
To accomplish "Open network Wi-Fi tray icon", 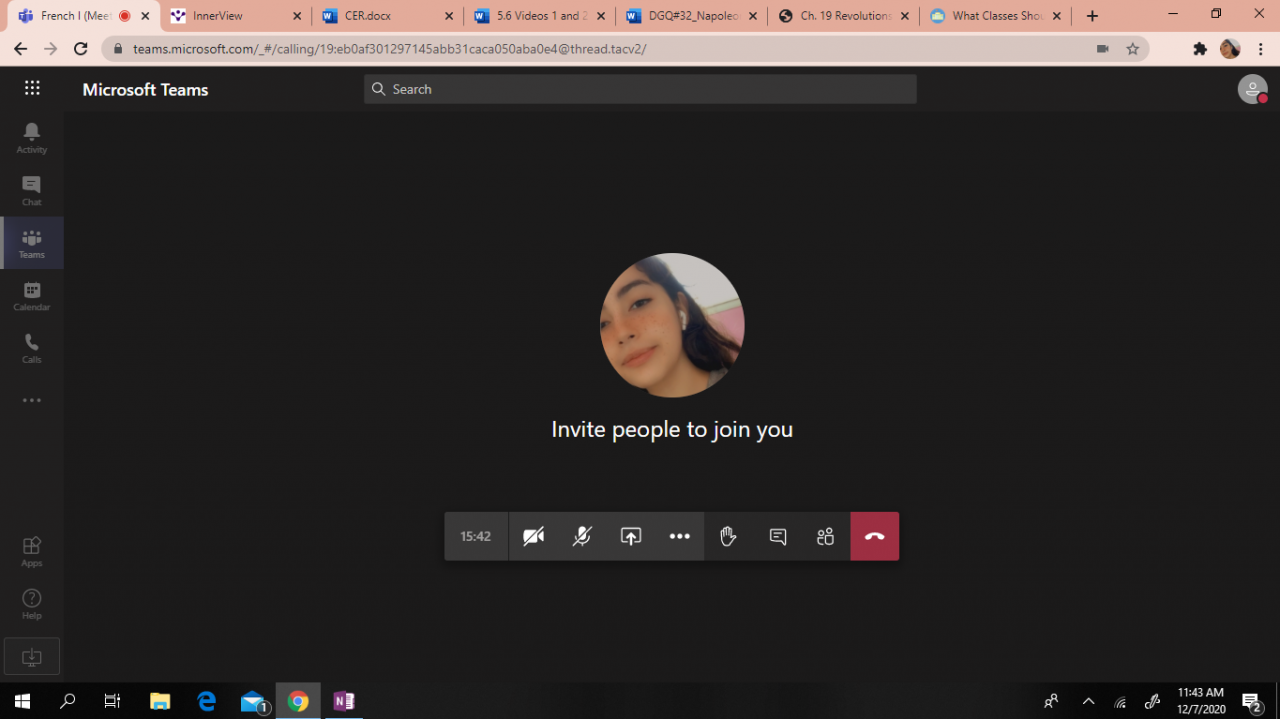I will click(1121, 702).
